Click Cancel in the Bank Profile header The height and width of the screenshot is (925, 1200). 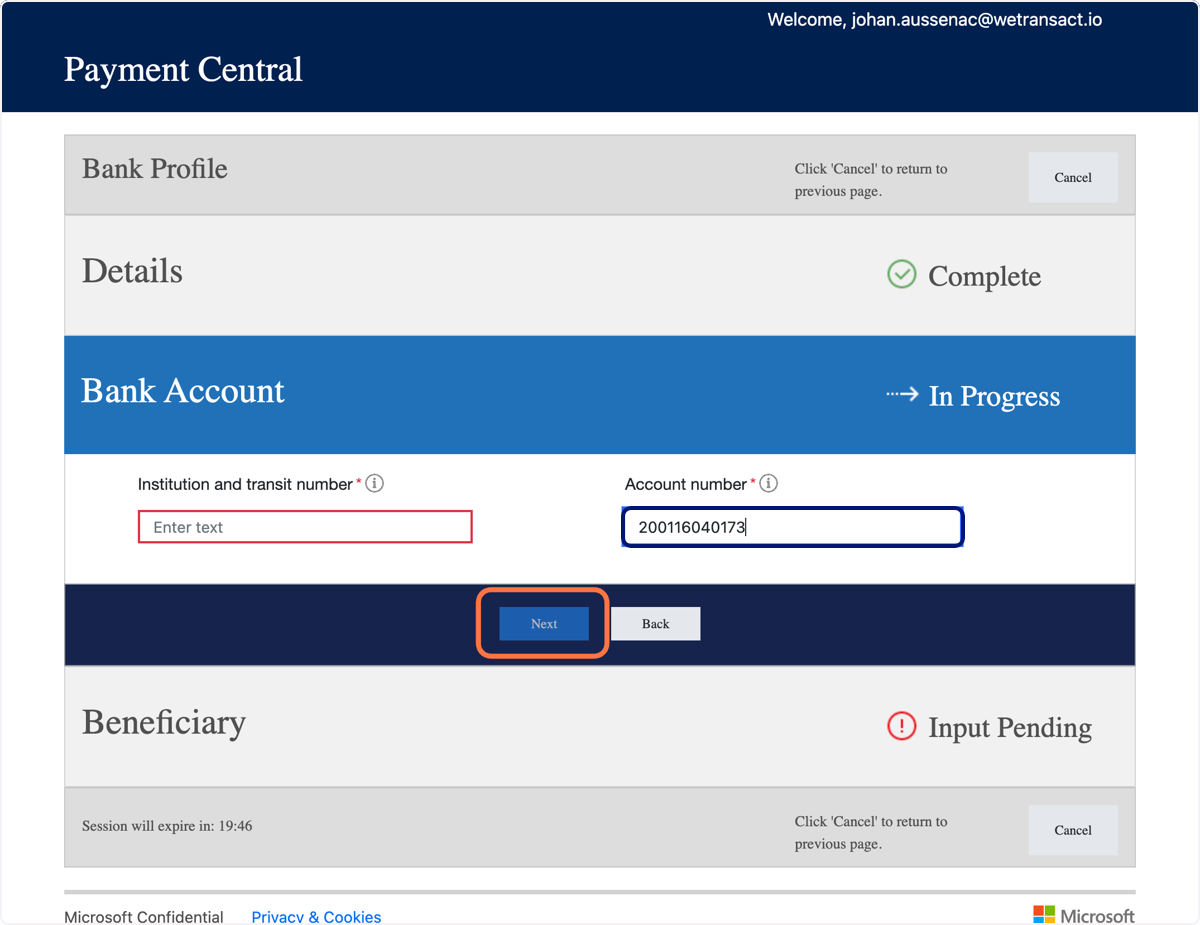coord(1073,178)
